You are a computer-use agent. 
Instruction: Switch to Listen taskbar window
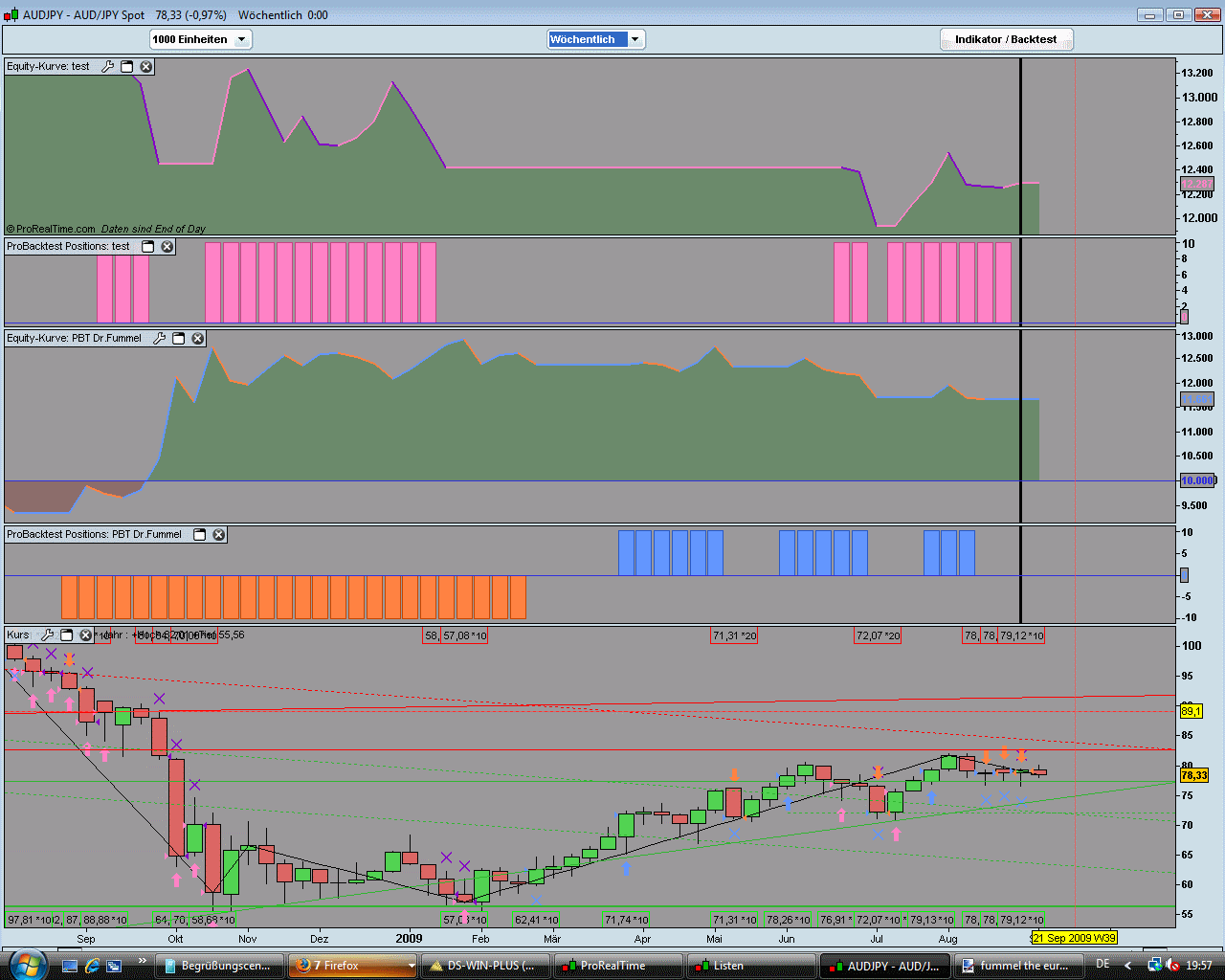point(751,966)
